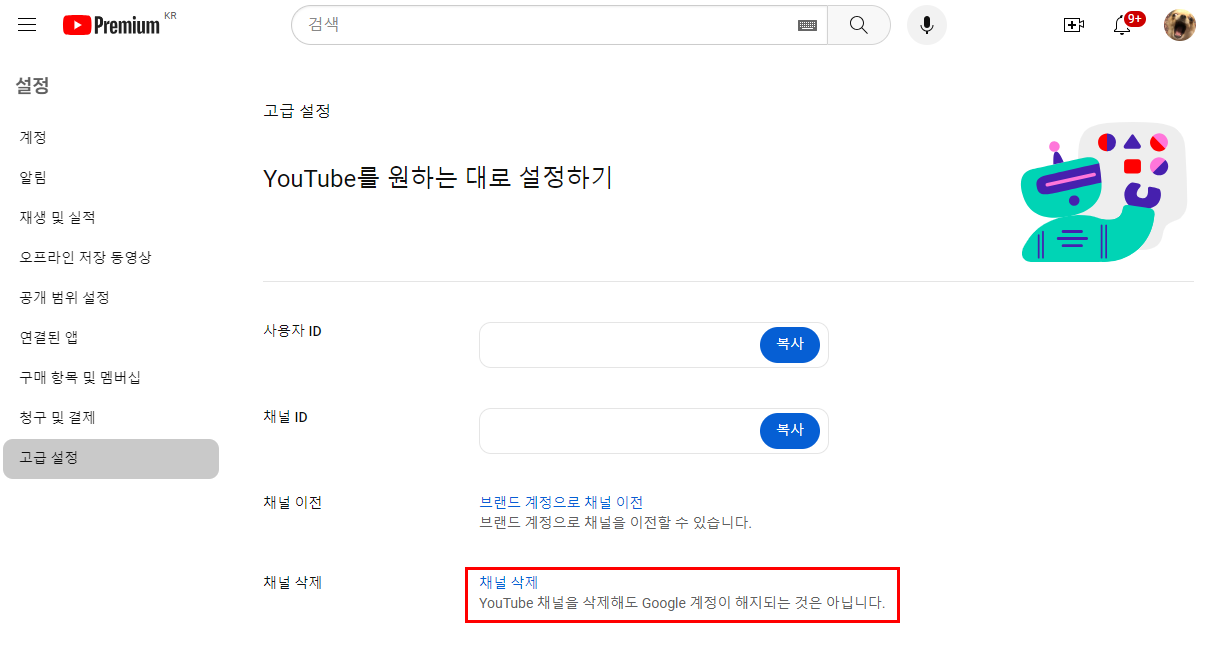Click the 고급 설정 page heading
This screenshot has height=658, width=1221.
click(x=297, y=111)
